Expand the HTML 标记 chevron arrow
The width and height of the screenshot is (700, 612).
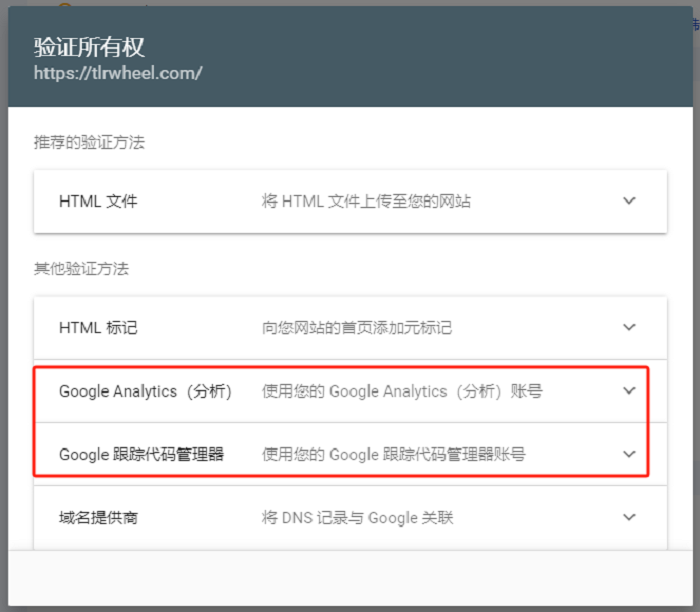629,327
